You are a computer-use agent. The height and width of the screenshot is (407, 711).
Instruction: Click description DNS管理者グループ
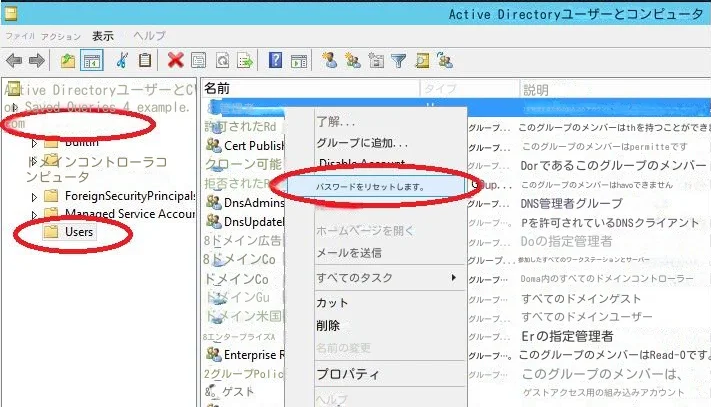571,204
